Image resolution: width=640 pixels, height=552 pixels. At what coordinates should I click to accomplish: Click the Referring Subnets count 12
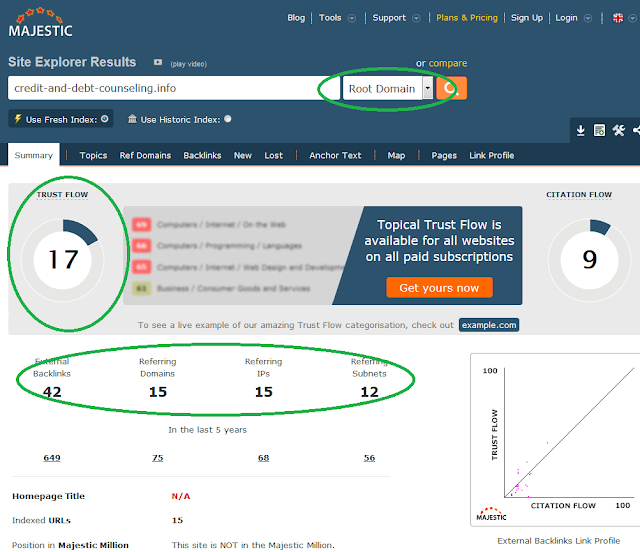[369, 392]
